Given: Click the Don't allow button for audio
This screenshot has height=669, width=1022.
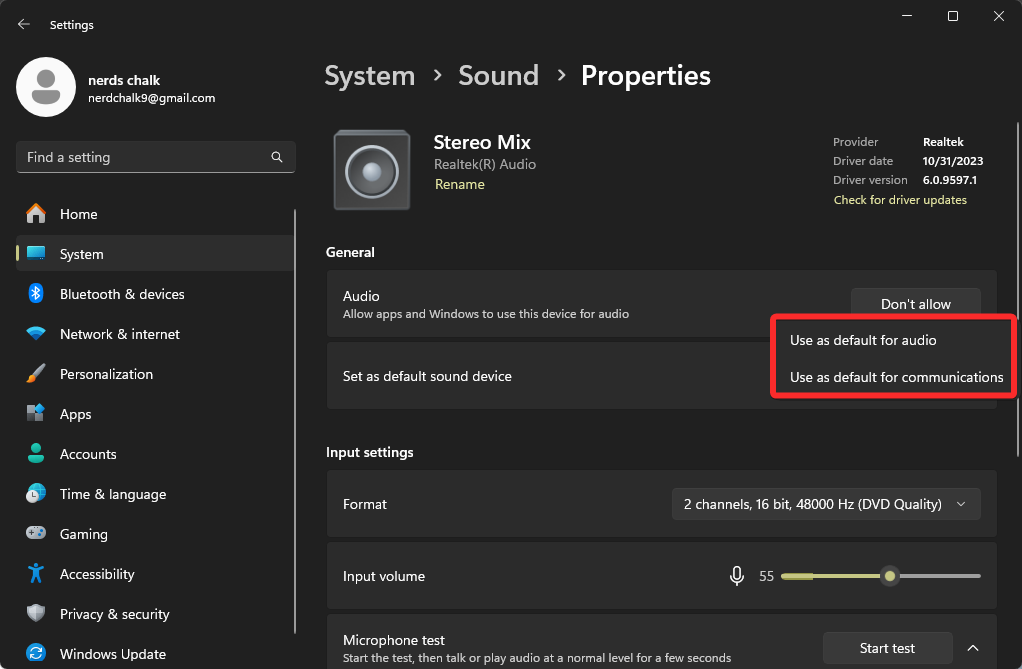Looking at the screenshot, I should (x=915, y=303).
